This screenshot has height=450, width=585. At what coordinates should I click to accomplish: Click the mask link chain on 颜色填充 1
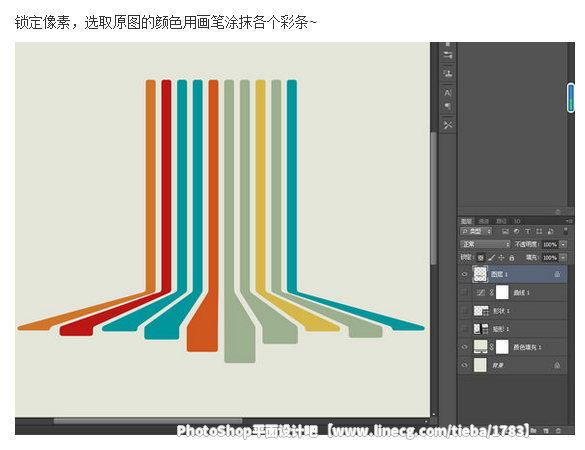coord(491,347)
